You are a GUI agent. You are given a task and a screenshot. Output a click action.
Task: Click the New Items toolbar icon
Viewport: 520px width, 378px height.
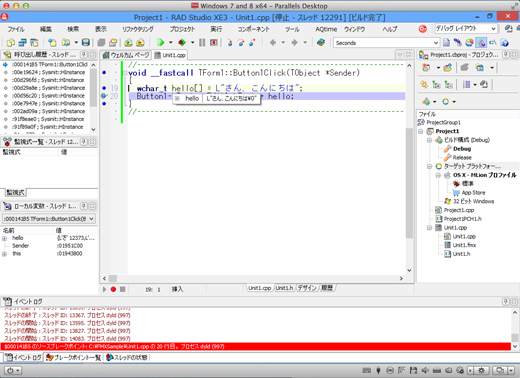[x=52, y=42]
